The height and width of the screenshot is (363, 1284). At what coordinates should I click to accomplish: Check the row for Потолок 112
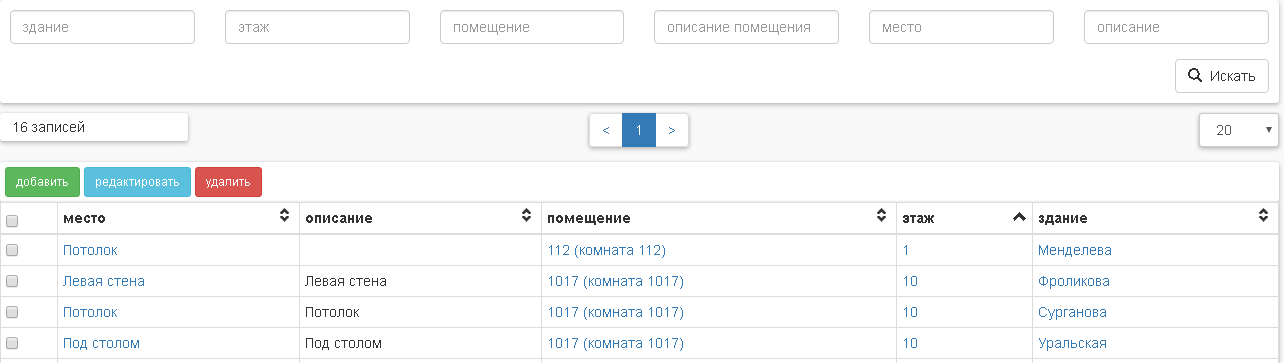click(x=12, y=250)
